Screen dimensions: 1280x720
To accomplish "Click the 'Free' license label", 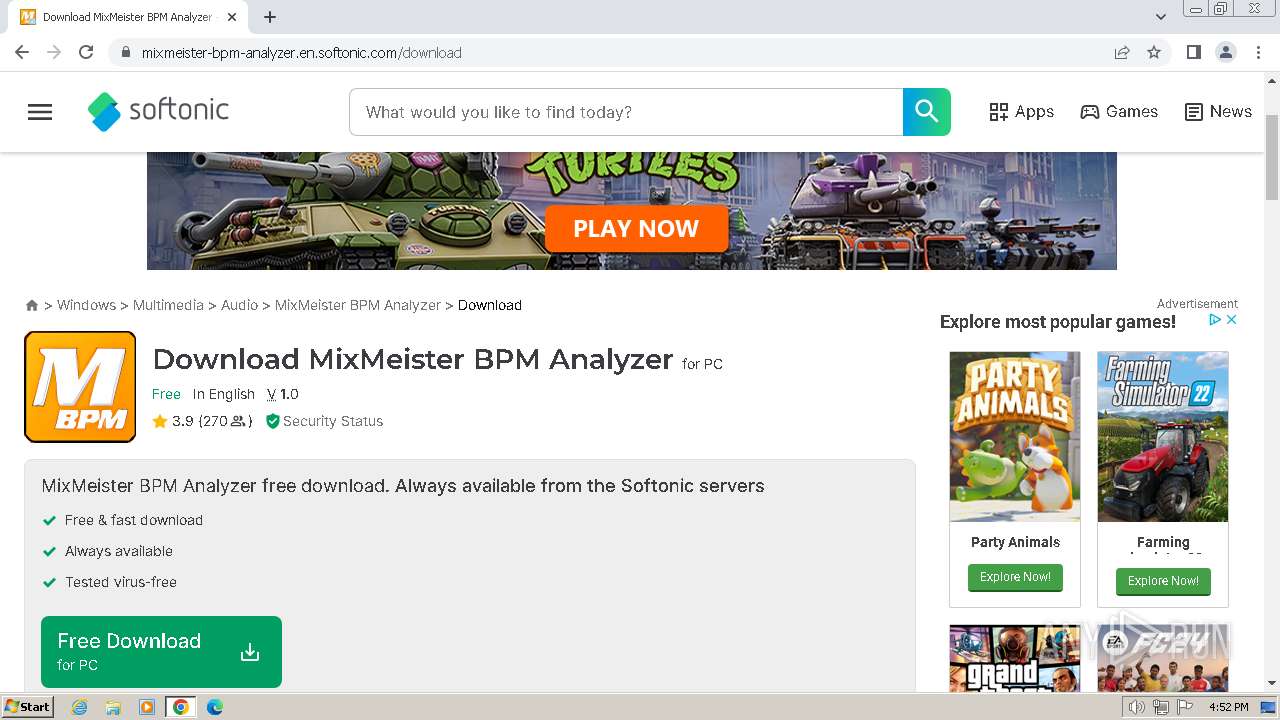I will coord(166,394).
